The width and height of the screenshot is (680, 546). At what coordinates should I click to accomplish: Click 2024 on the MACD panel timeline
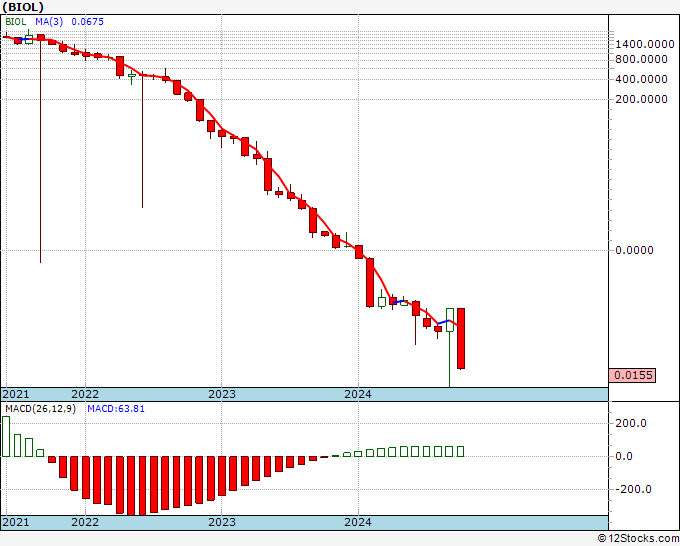coord(358,522)
